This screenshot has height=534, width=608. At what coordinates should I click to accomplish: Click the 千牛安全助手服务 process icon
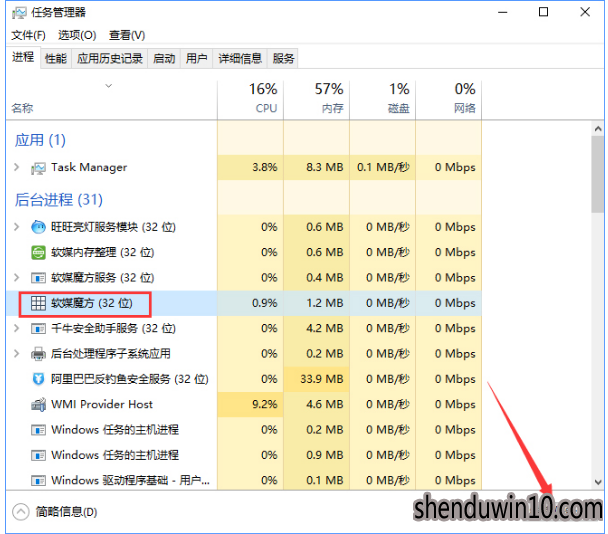38,328
